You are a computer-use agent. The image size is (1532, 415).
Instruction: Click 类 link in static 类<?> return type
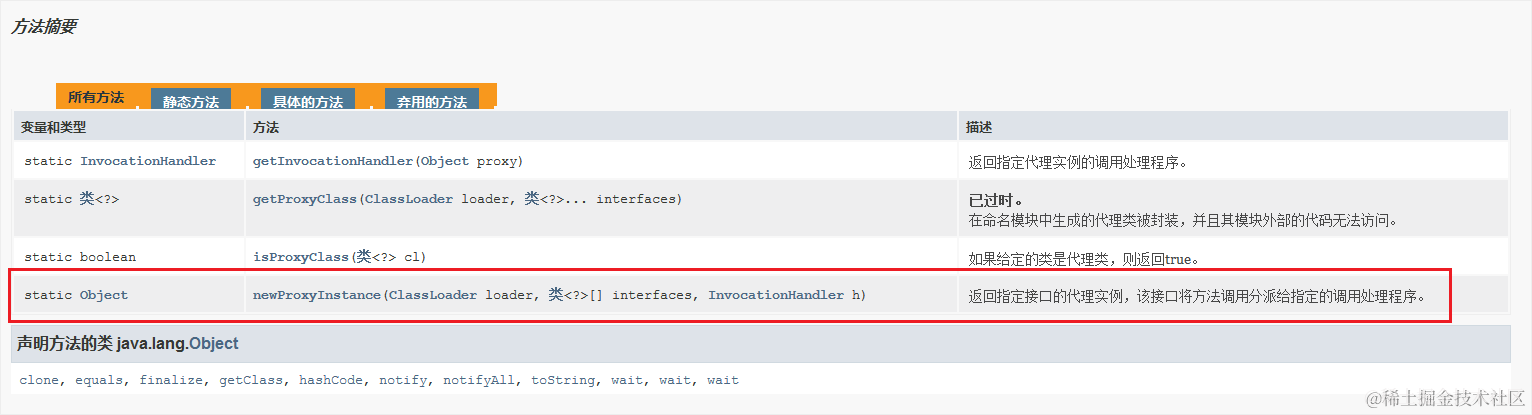(x=87, y=199)
